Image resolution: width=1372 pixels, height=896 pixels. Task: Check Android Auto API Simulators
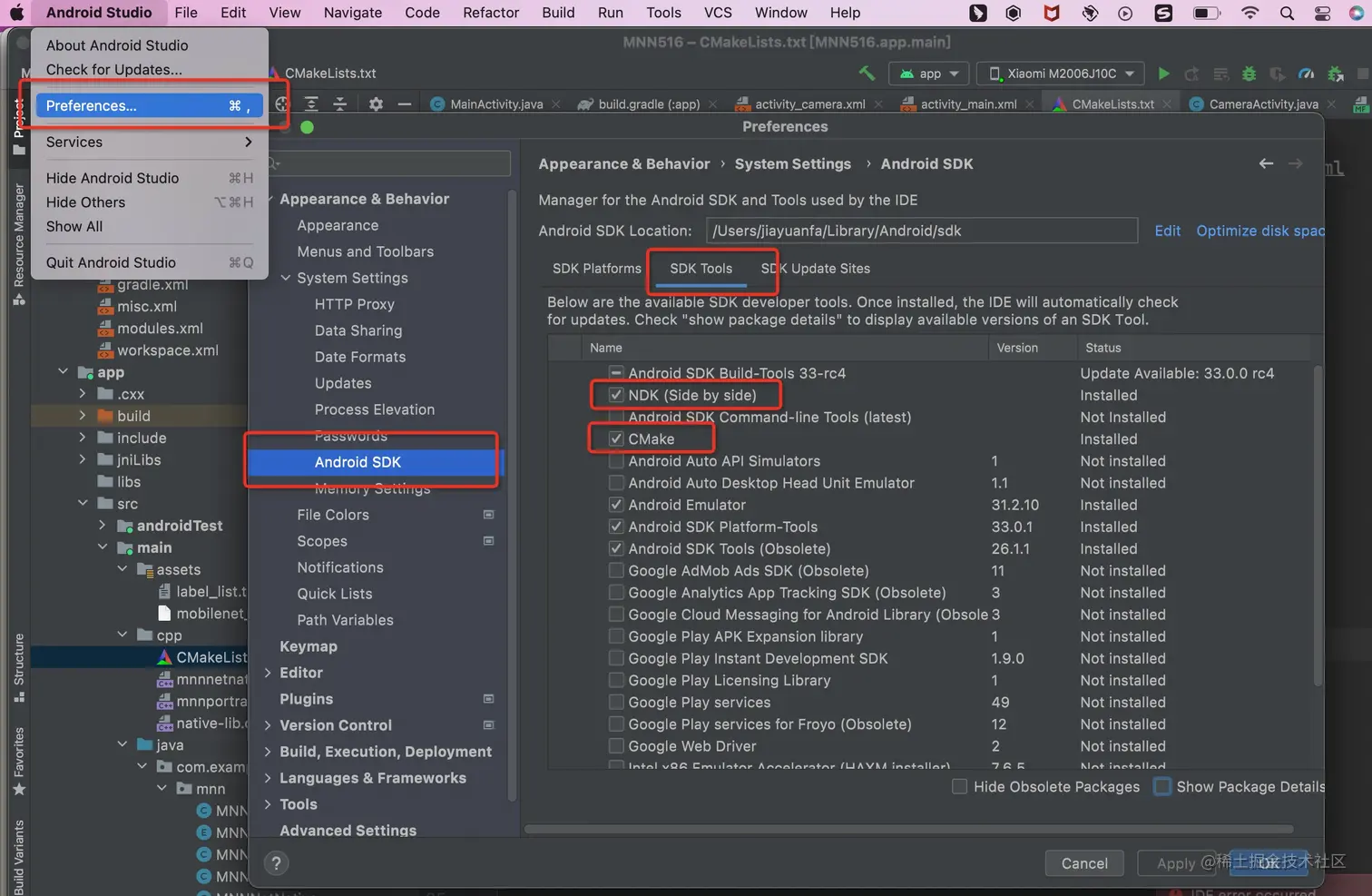click(616, 461)
